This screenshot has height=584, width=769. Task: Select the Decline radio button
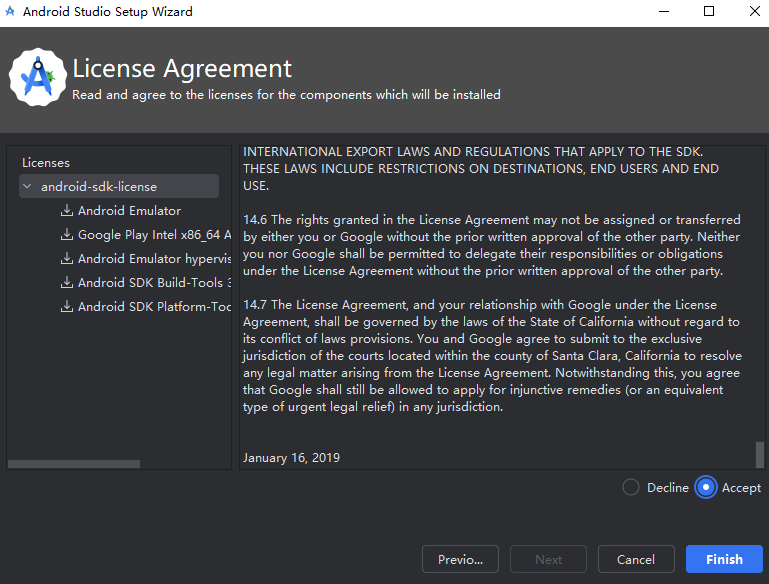pyautogui.click(x=631, y=487)
